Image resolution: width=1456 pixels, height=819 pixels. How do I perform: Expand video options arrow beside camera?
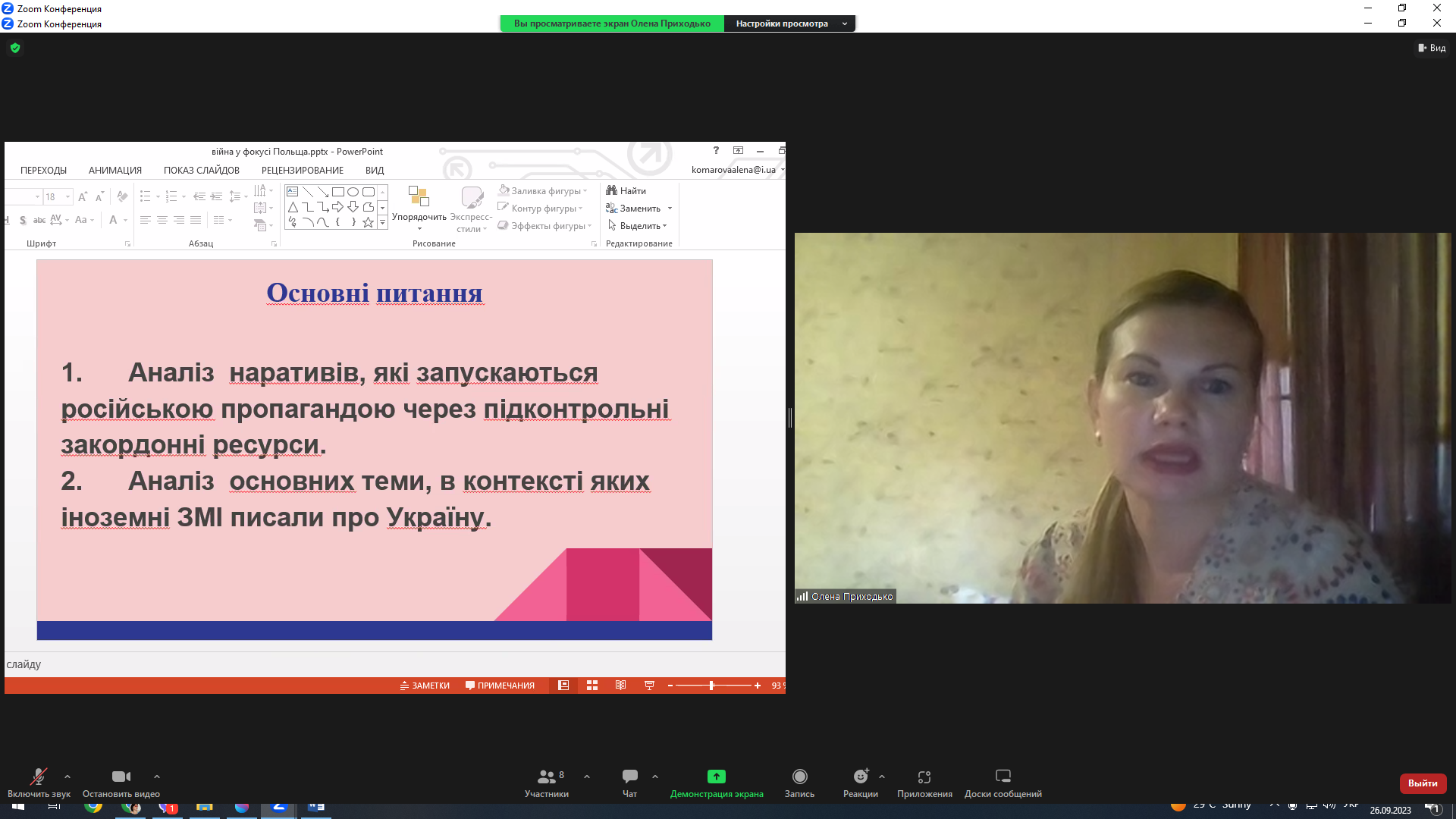tap(157, 777)
